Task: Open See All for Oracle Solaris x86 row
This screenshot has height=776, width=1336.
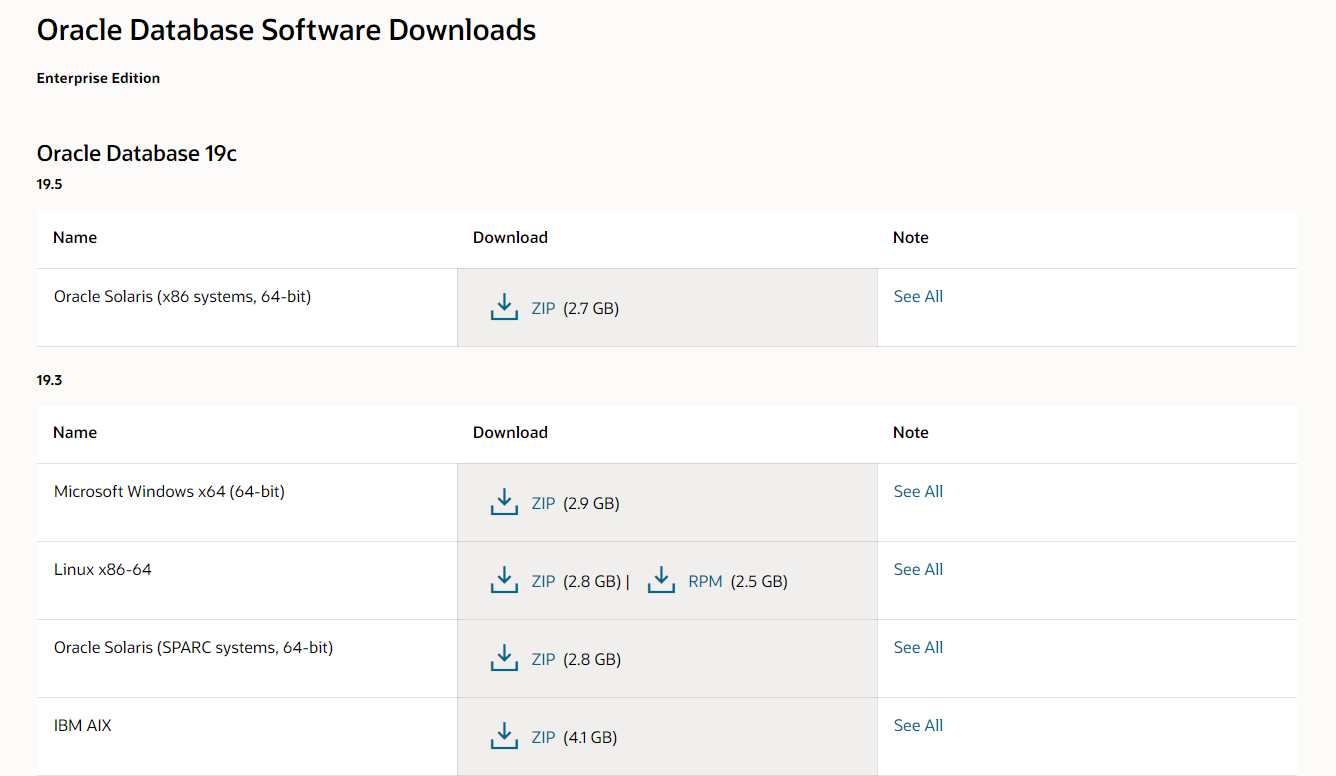Action: tap(918, 297)
